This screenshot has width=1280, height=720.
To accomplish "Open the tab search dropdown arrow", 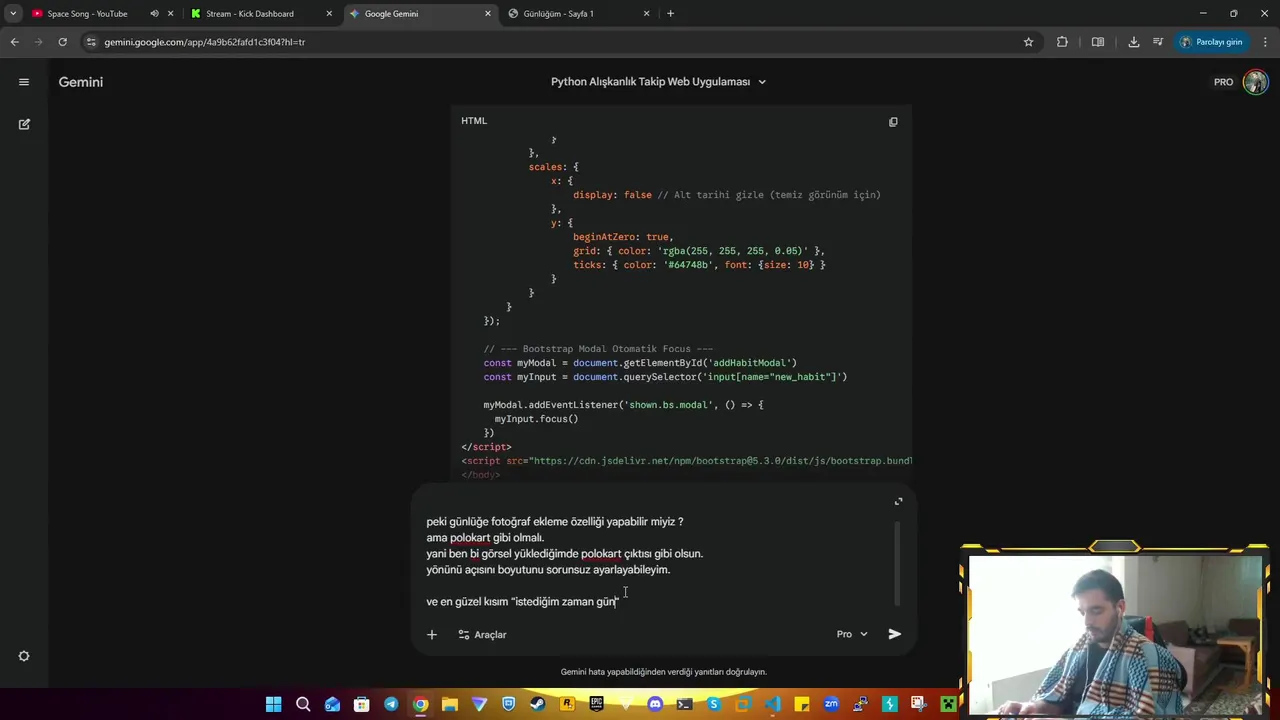I will coord(13,14).
